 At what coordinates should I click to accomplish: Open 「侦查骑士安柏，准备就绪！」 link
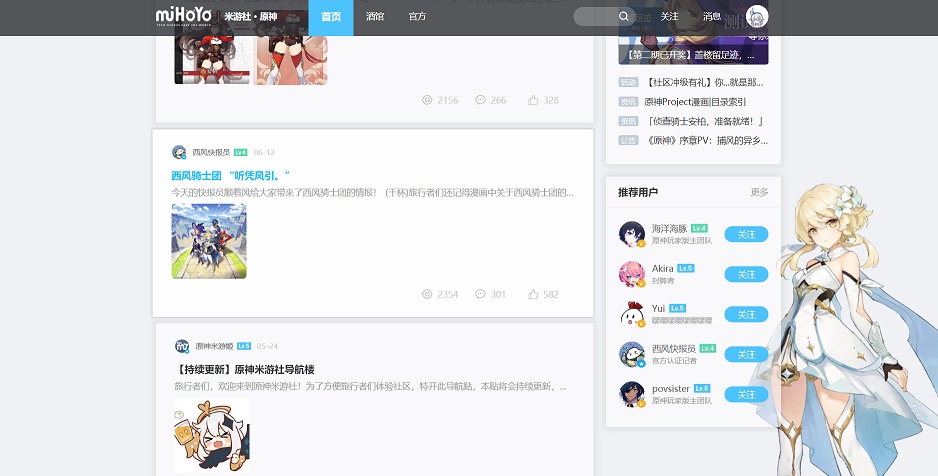click(705, 121)
